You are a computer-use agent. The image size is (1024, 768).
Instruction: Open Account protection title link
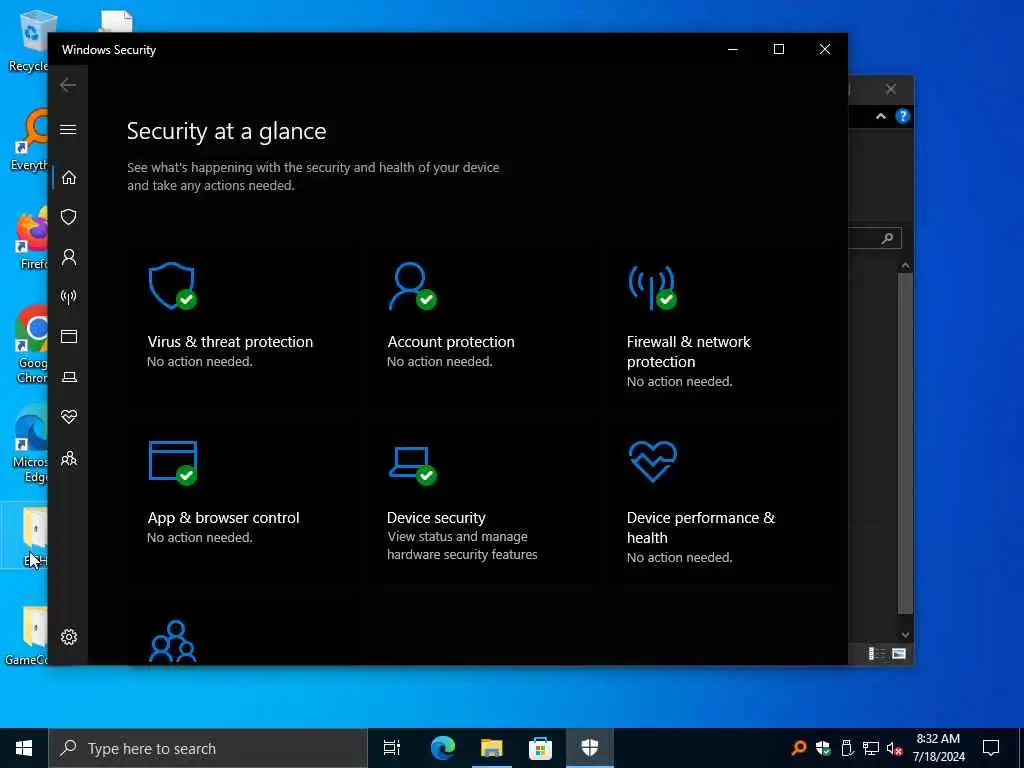click(451, 342)
